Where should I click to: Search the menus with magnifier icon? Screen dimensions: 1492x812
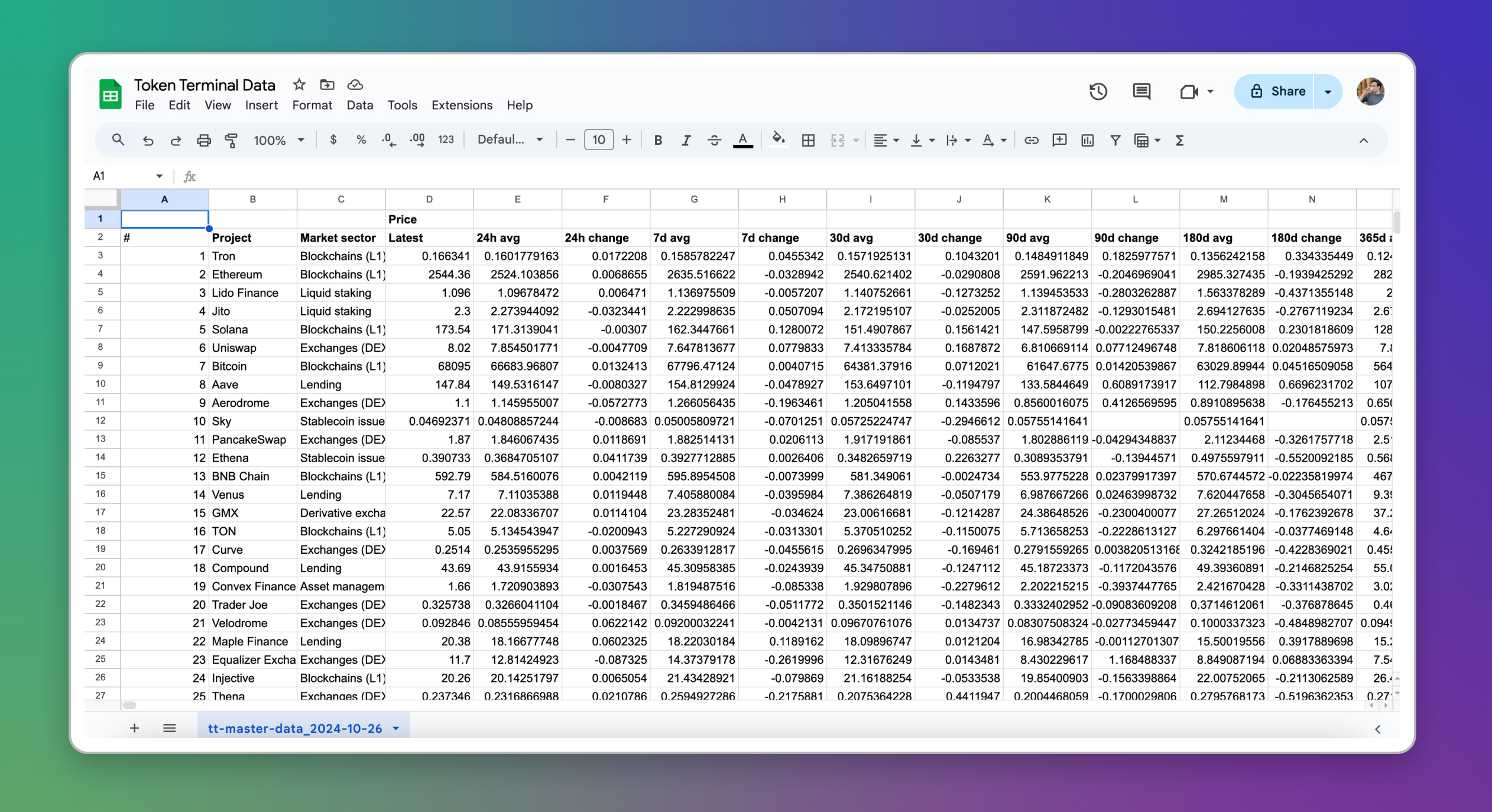pyautogui.click(x=118, y=140)
